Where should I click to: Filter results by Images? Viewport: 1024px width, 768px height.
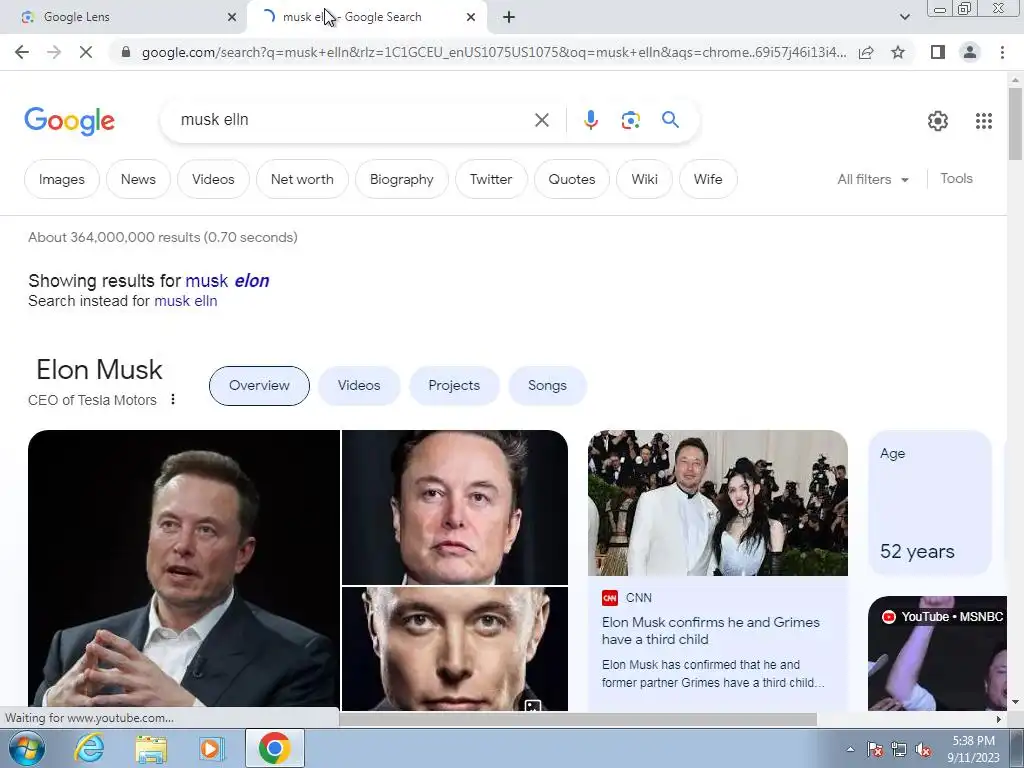point(61,179)
